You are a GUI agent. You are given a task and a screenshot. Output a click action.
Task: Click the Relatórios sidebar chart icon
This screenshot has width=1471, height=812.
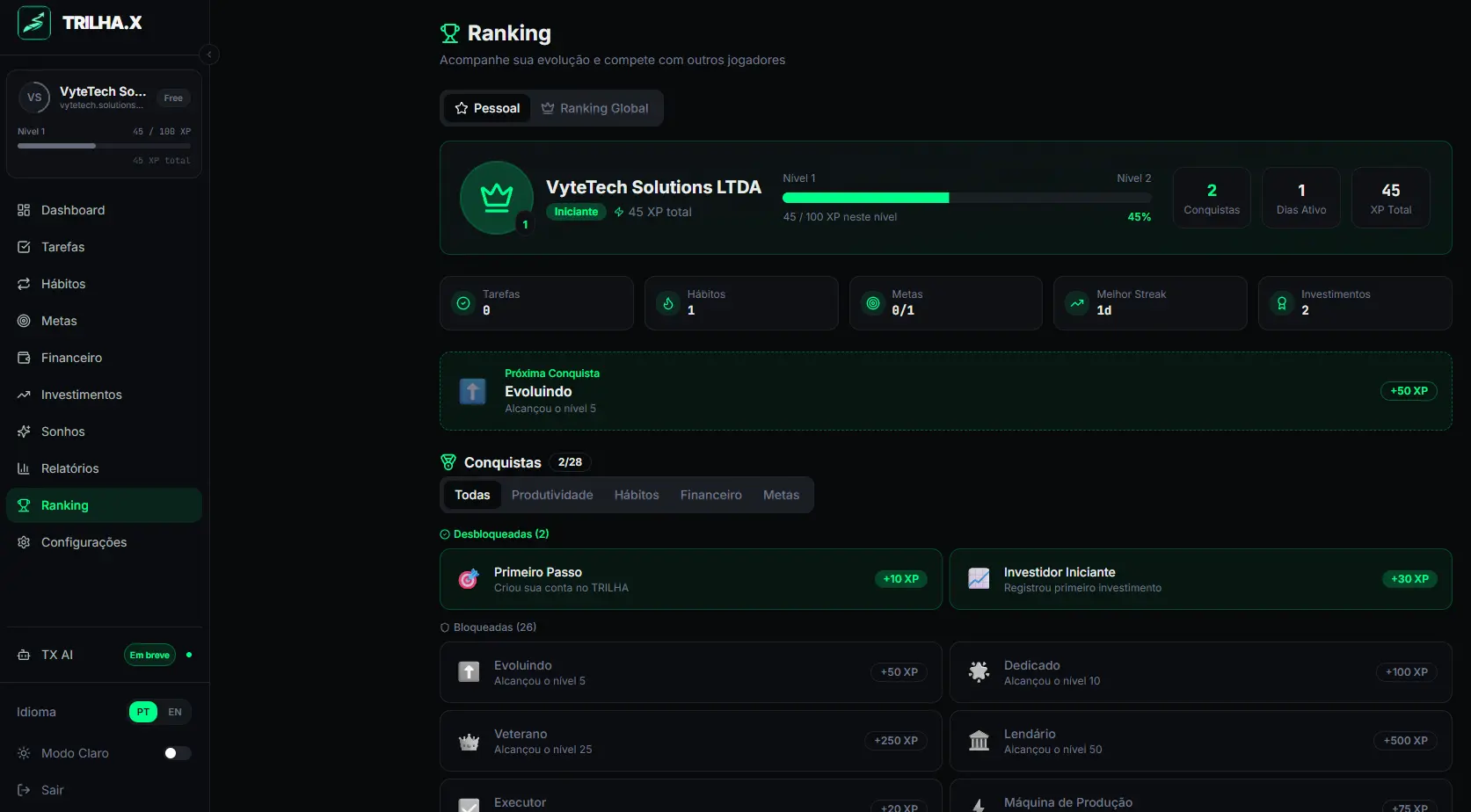(x=24, y=468)
